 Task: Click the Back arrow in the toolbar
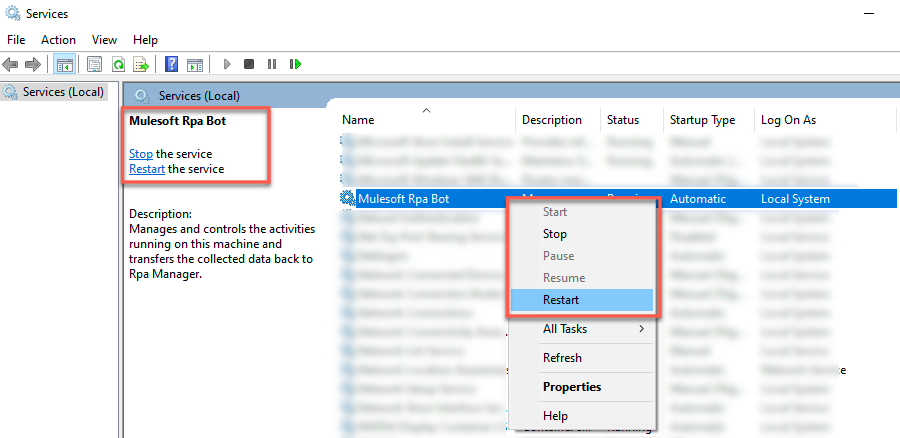coord(11,64)
